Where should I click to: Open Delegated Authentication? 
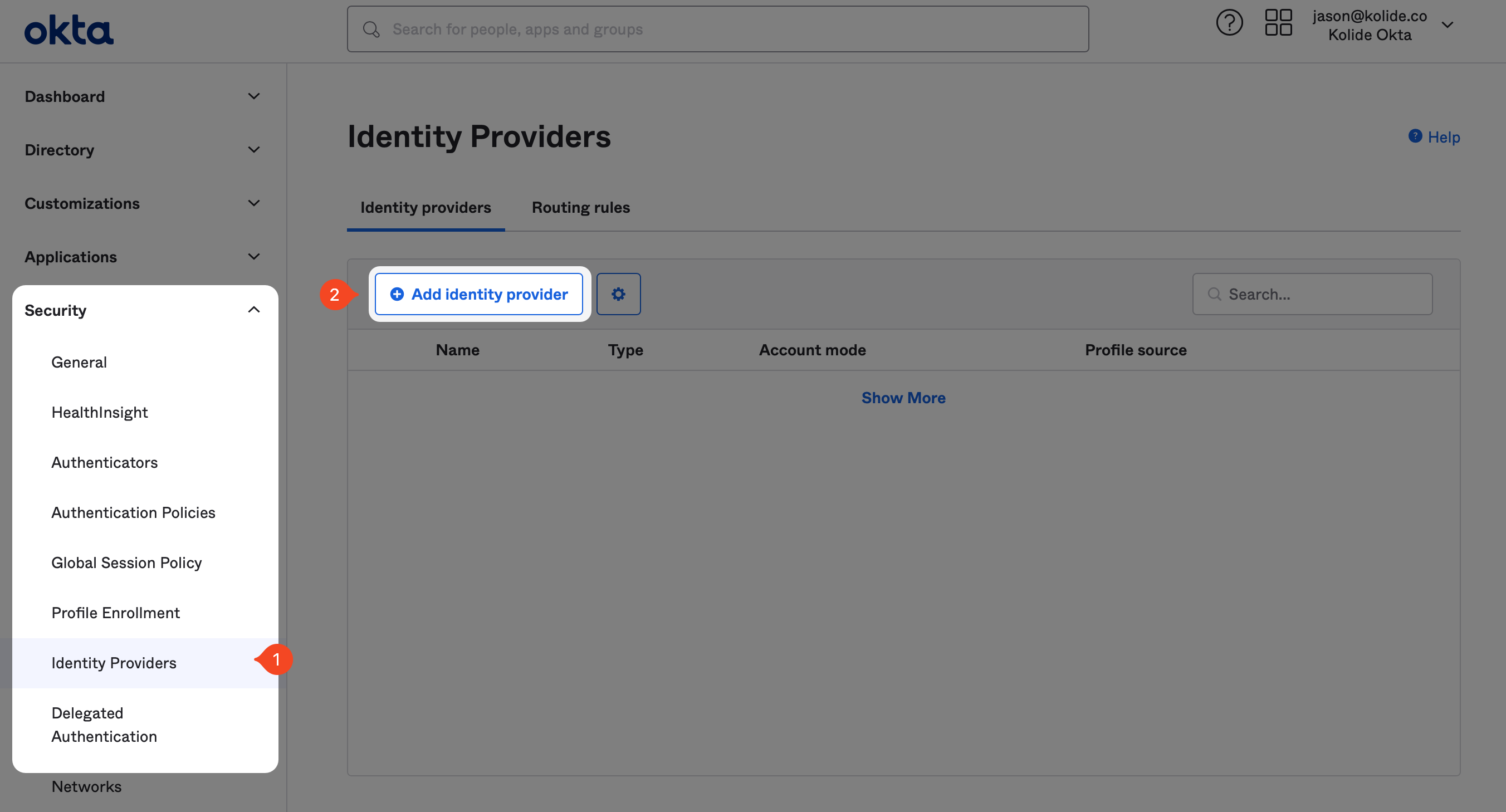click(x=104, y=725)
